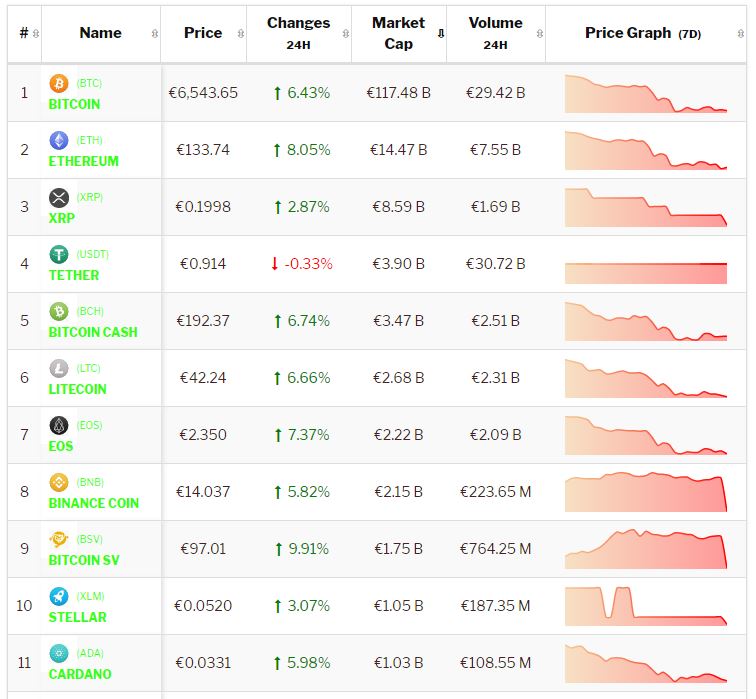Open the BITCOIN SV name link
This screenshot has width=756, height=699.
point(84,560)
